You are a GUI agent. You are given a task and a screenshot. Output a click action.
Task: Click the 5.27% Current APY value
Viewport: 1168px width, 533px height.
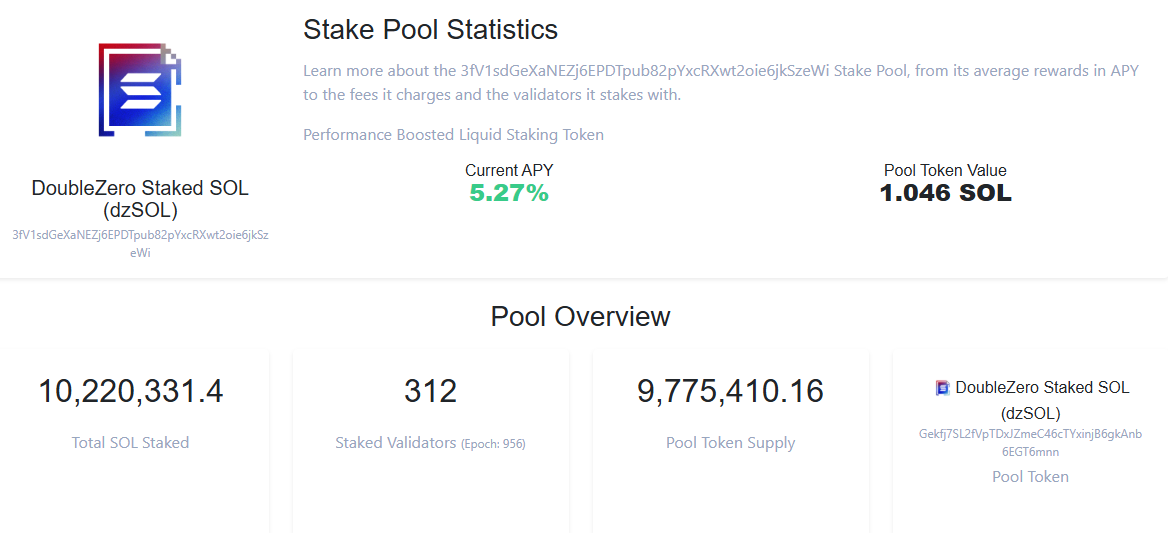pos(509,193)
